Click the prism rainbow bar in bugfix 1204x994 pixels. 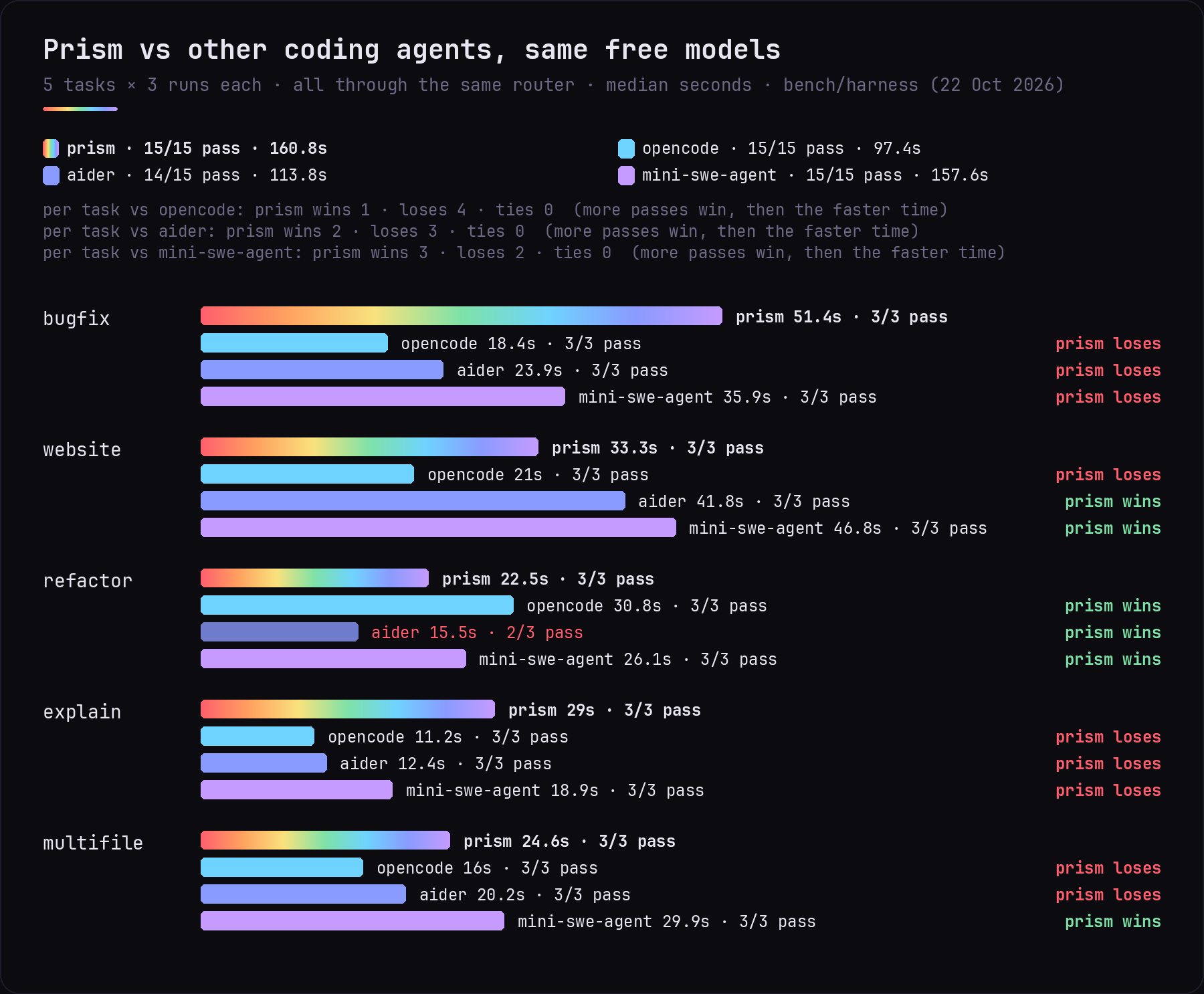pos(462,316)
